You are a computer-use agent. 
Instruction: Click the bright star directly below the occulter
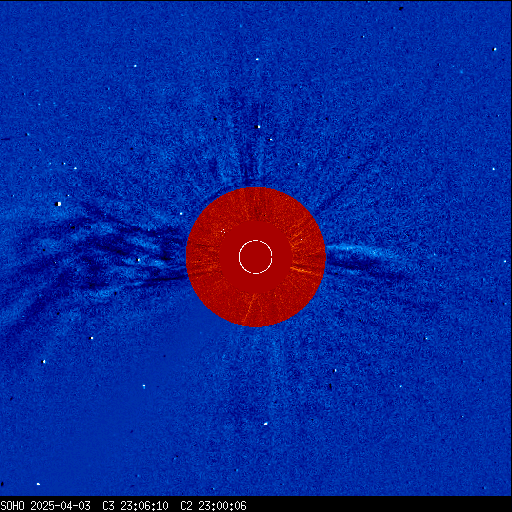(266, 424)
